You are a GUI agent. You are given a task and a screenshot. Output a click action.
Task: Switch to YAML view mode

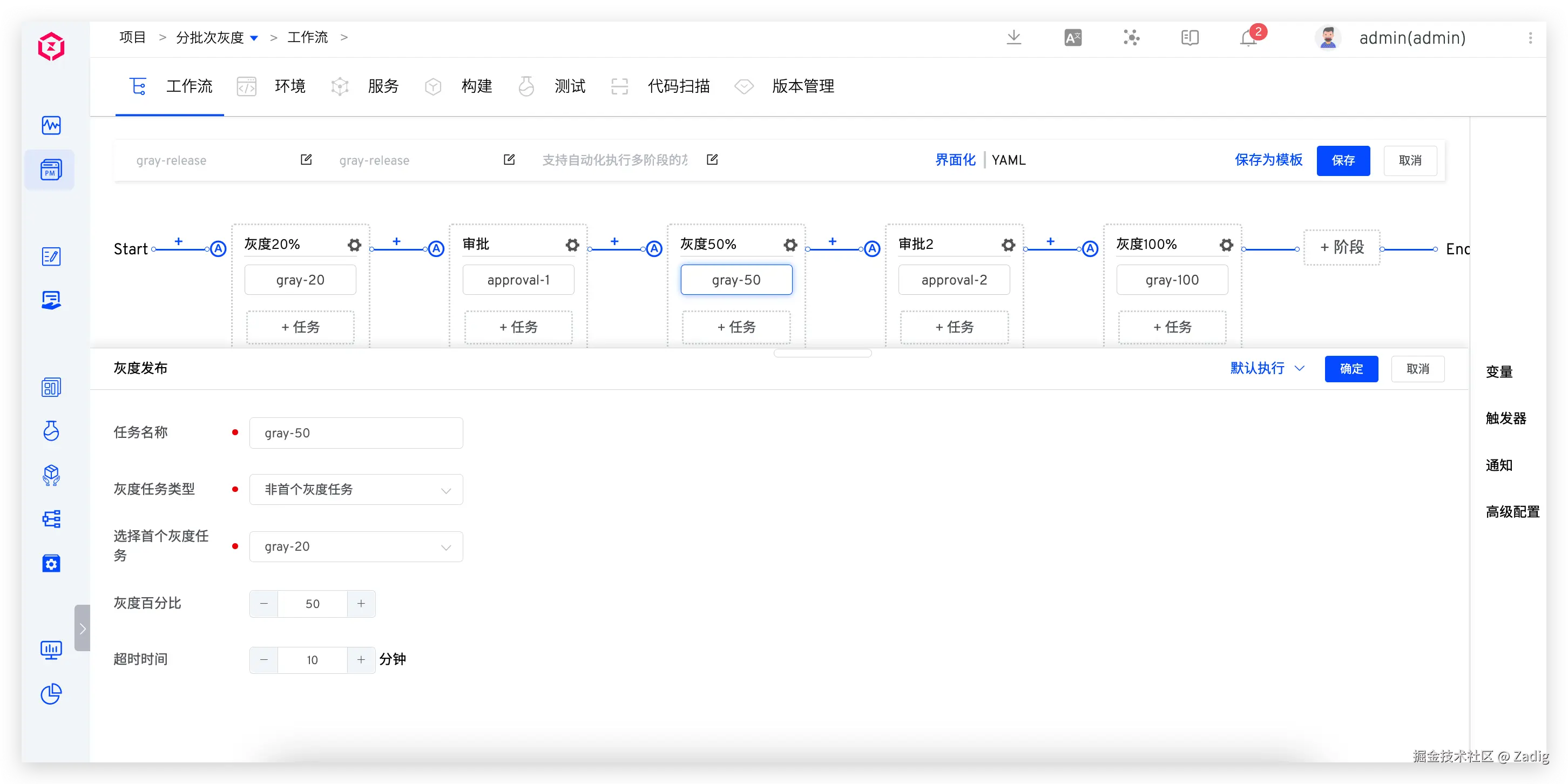click(1009, 160)
